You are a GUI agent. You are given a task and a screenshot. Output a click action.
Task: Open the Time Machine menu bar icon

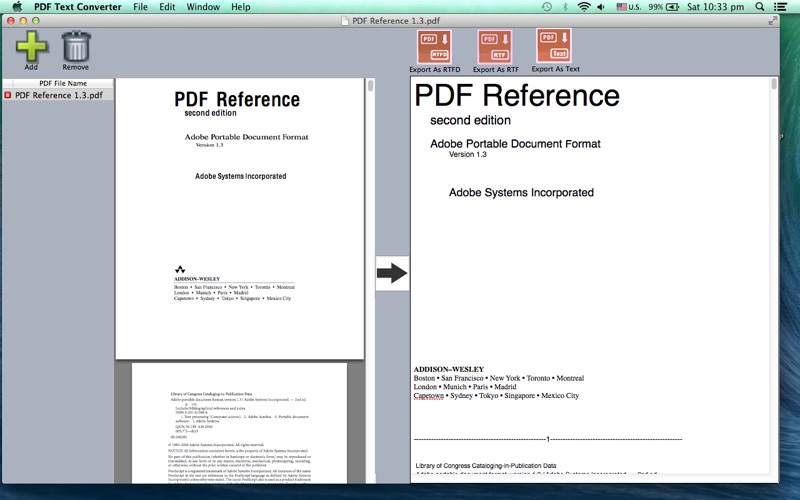click(x=546, y=7)
